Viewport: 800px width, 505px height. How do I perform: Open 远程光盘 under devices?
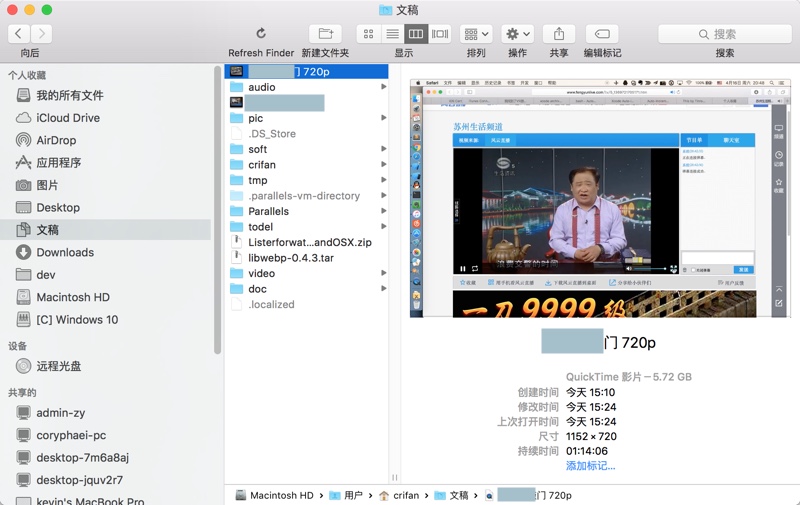click(58, 366)
